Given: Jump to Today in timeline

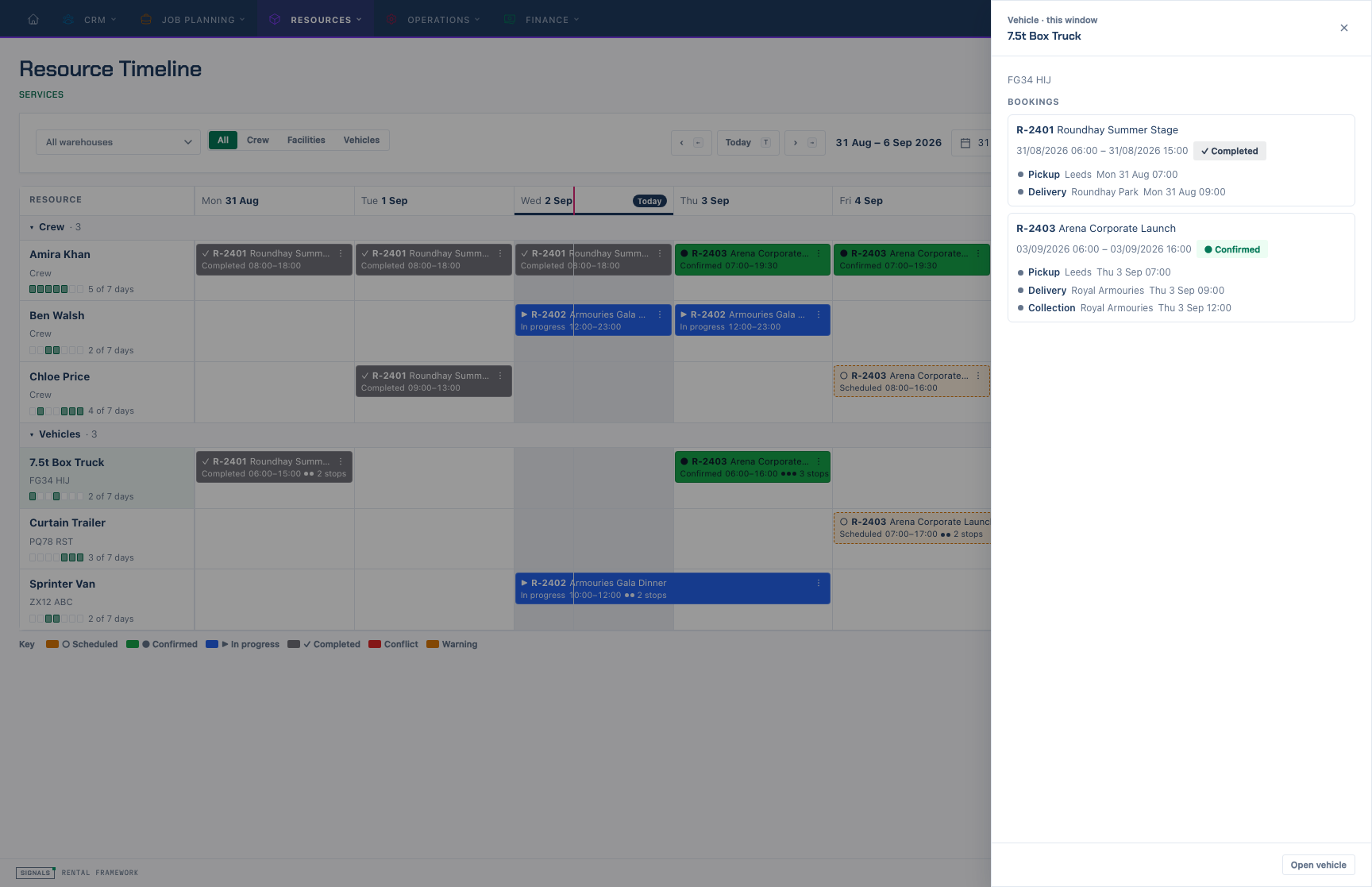Looking at the screenshot, I should (747, 143).
